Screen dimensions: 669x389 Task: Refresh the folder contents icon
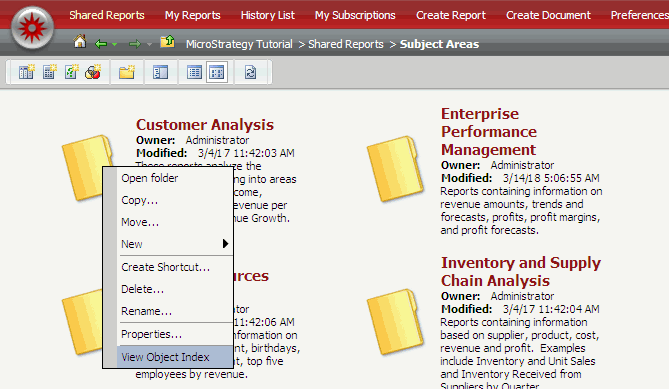pos(250,72)
